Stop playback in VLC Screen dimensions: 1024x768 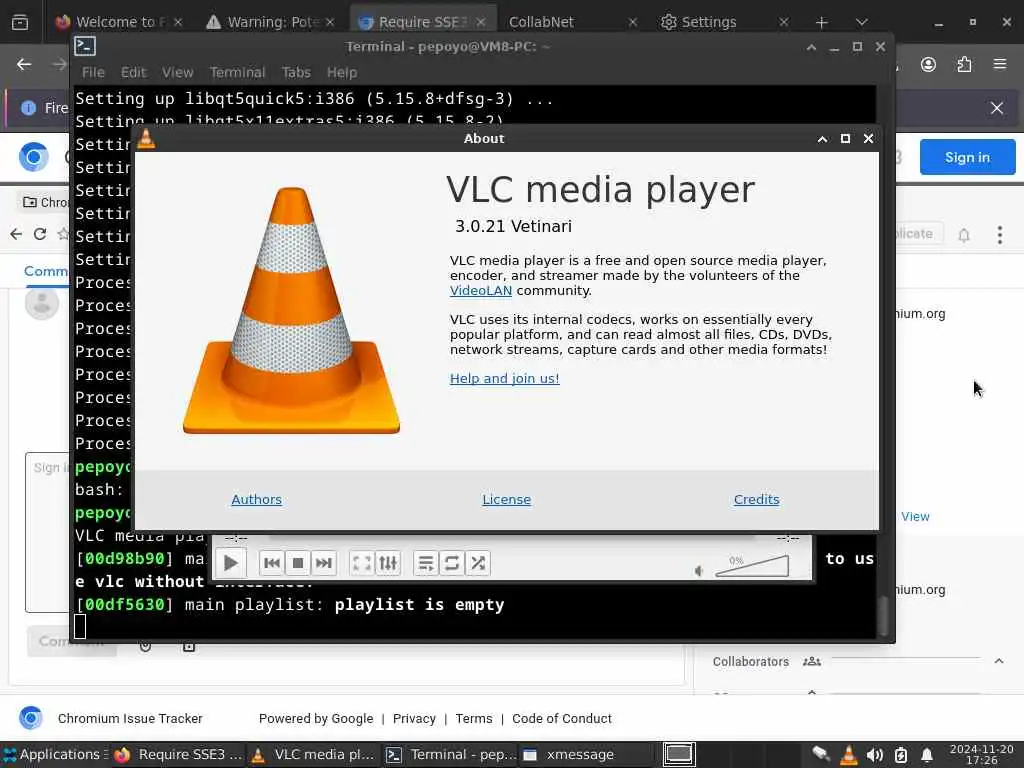point(298,563)
